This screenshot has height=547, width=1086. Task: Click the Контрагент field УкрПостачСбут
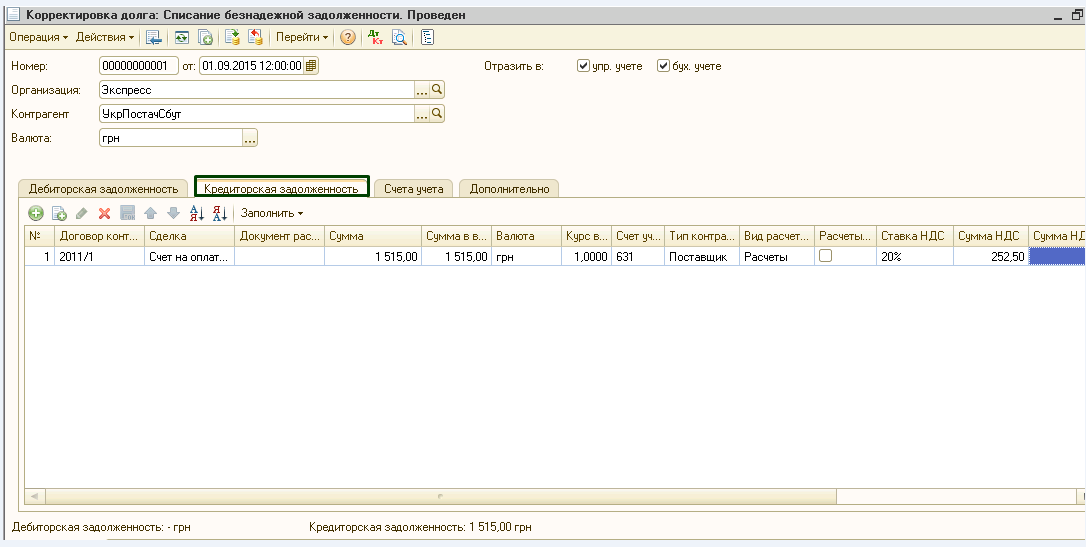click(257, 114)
